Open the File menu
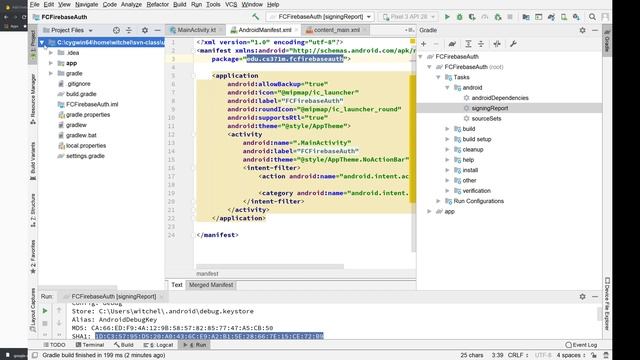This screenshot has height=360, width=640. pyautogui.click(x=35, y=4)
